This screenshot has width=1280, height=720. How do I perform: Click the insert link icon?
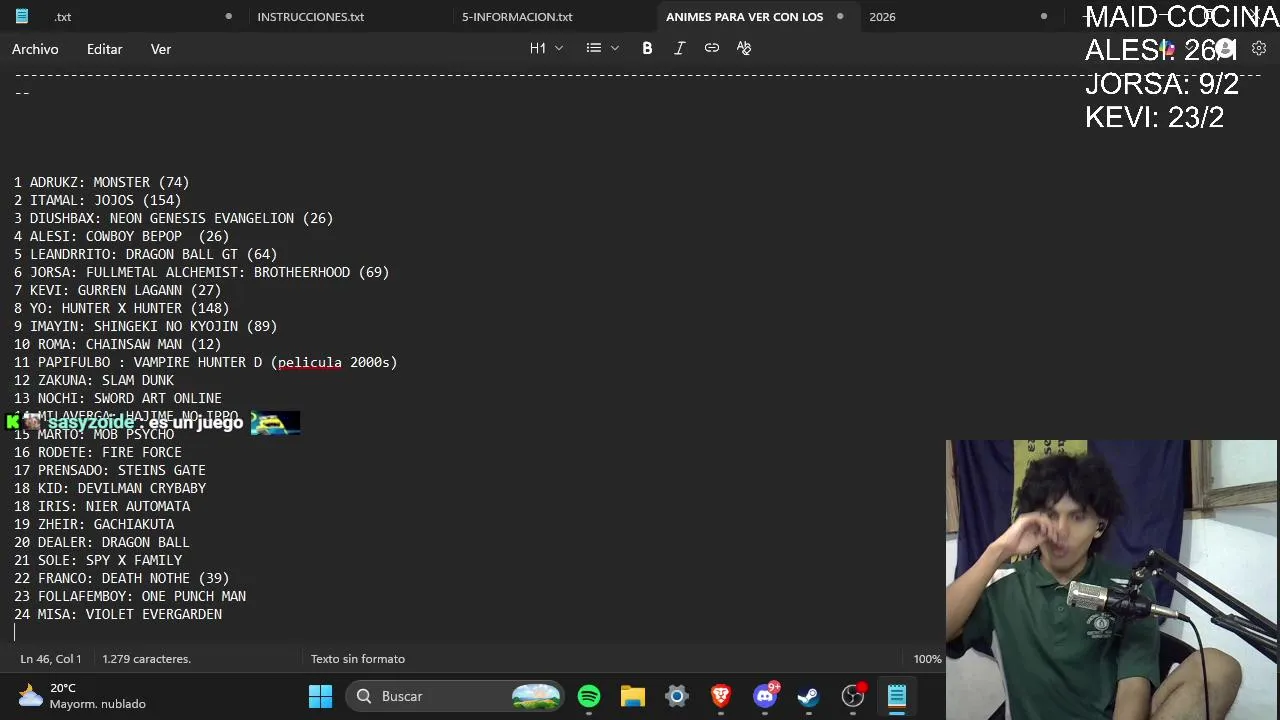712,48
